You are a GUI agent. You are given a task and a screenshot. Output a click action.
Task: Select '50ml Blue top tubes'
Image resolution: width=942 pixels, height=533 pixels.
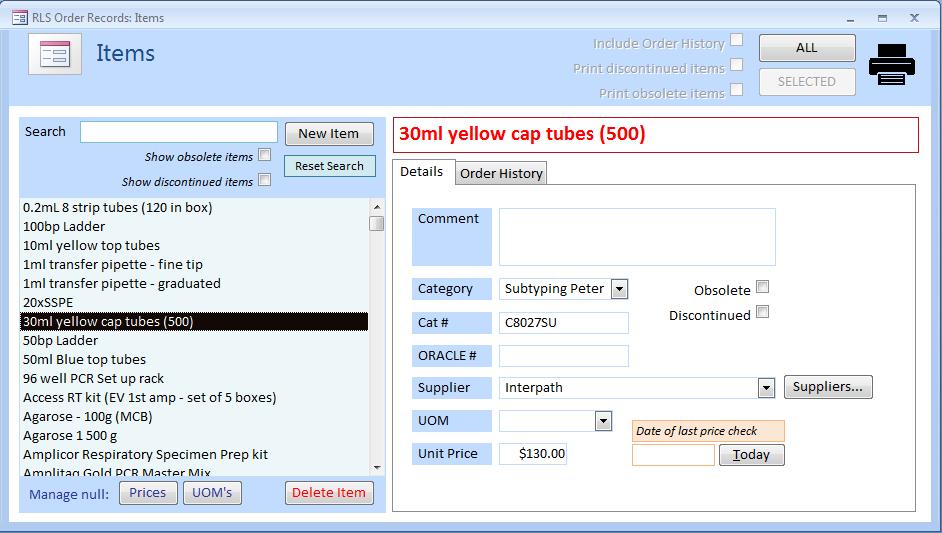click(195, 359)
